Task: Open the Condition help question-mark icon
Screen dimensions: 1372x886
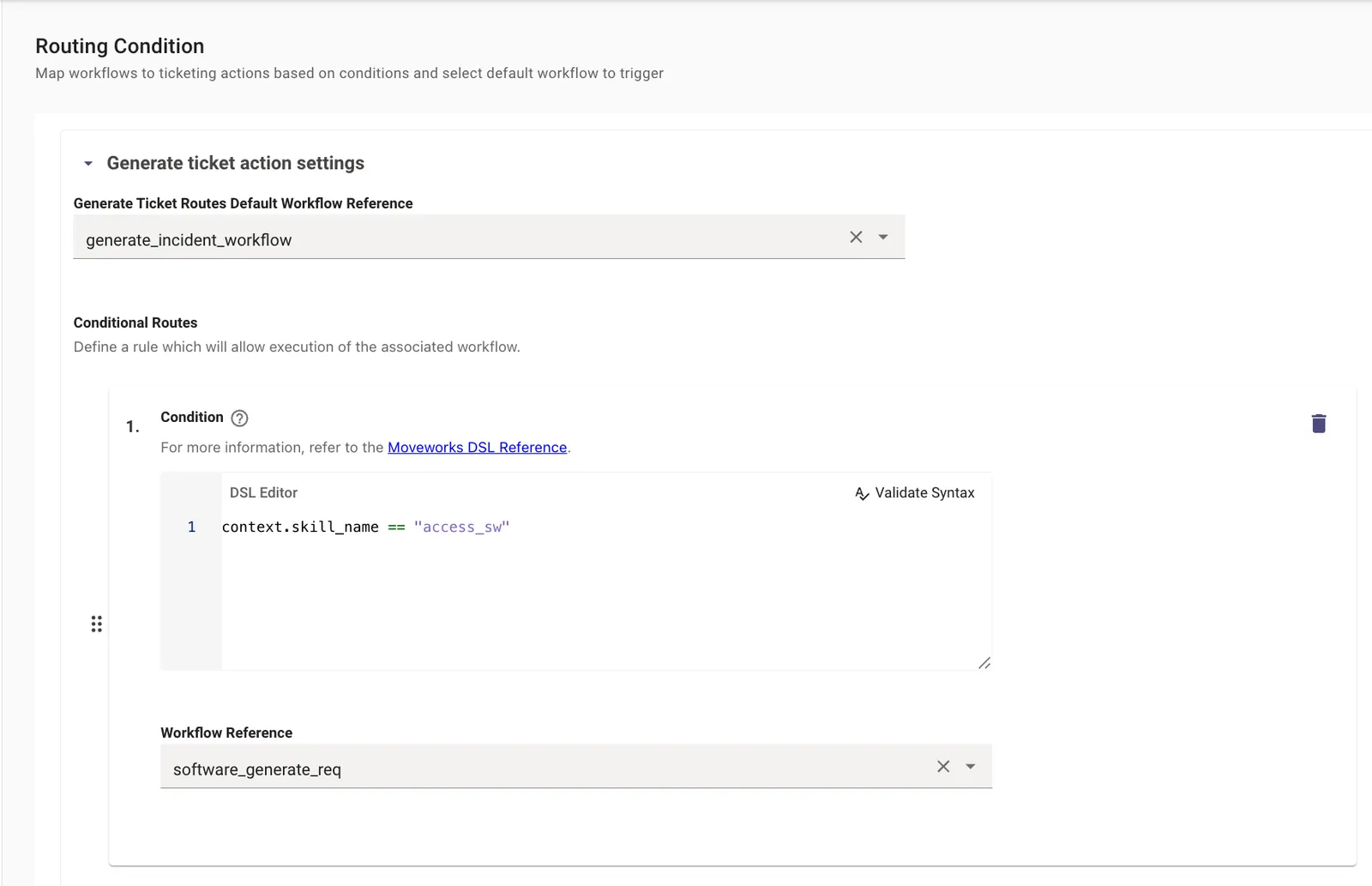Action: (x=240, y=418)
